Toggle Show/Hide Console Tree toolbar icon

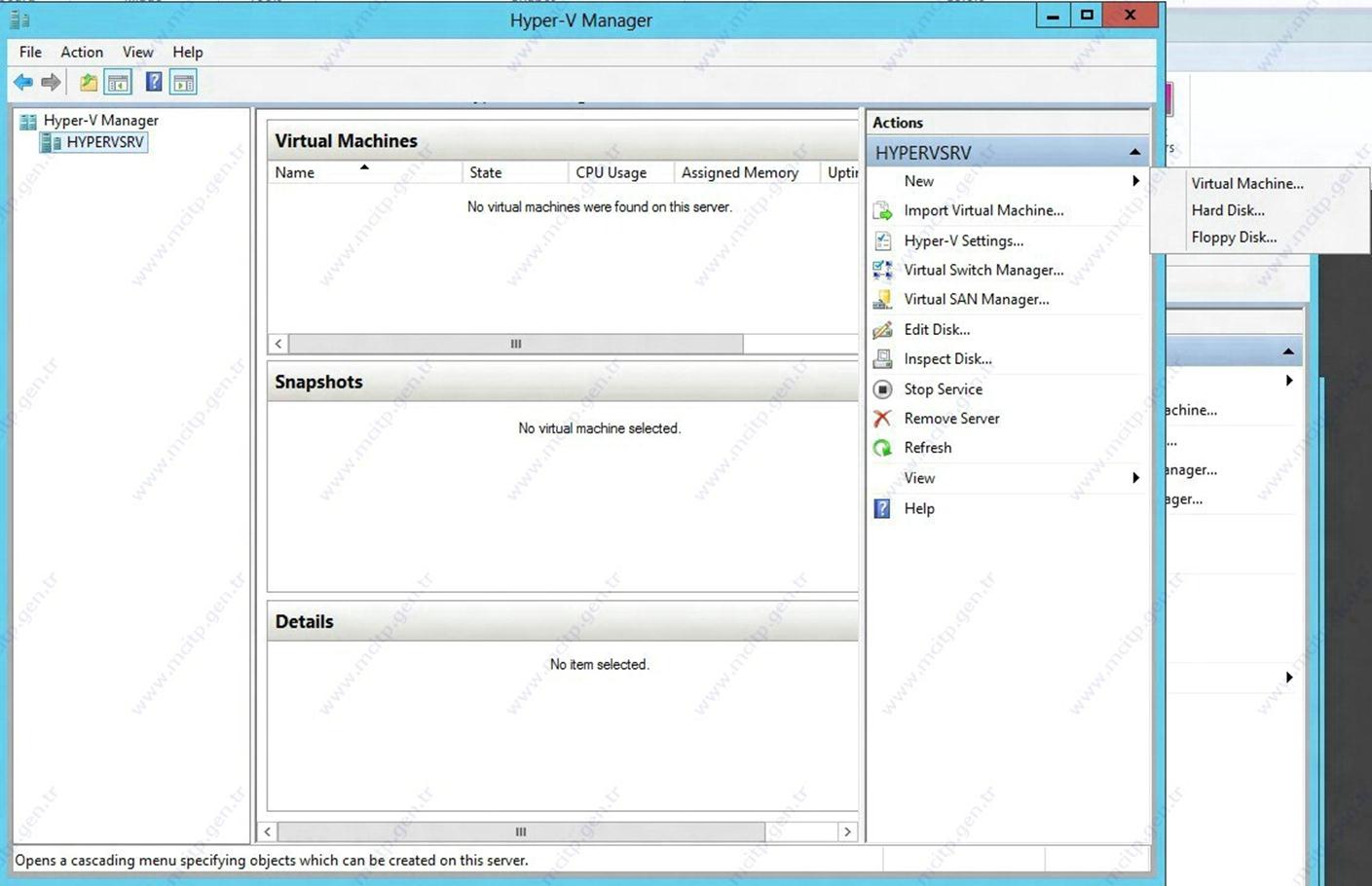point(118,83)
